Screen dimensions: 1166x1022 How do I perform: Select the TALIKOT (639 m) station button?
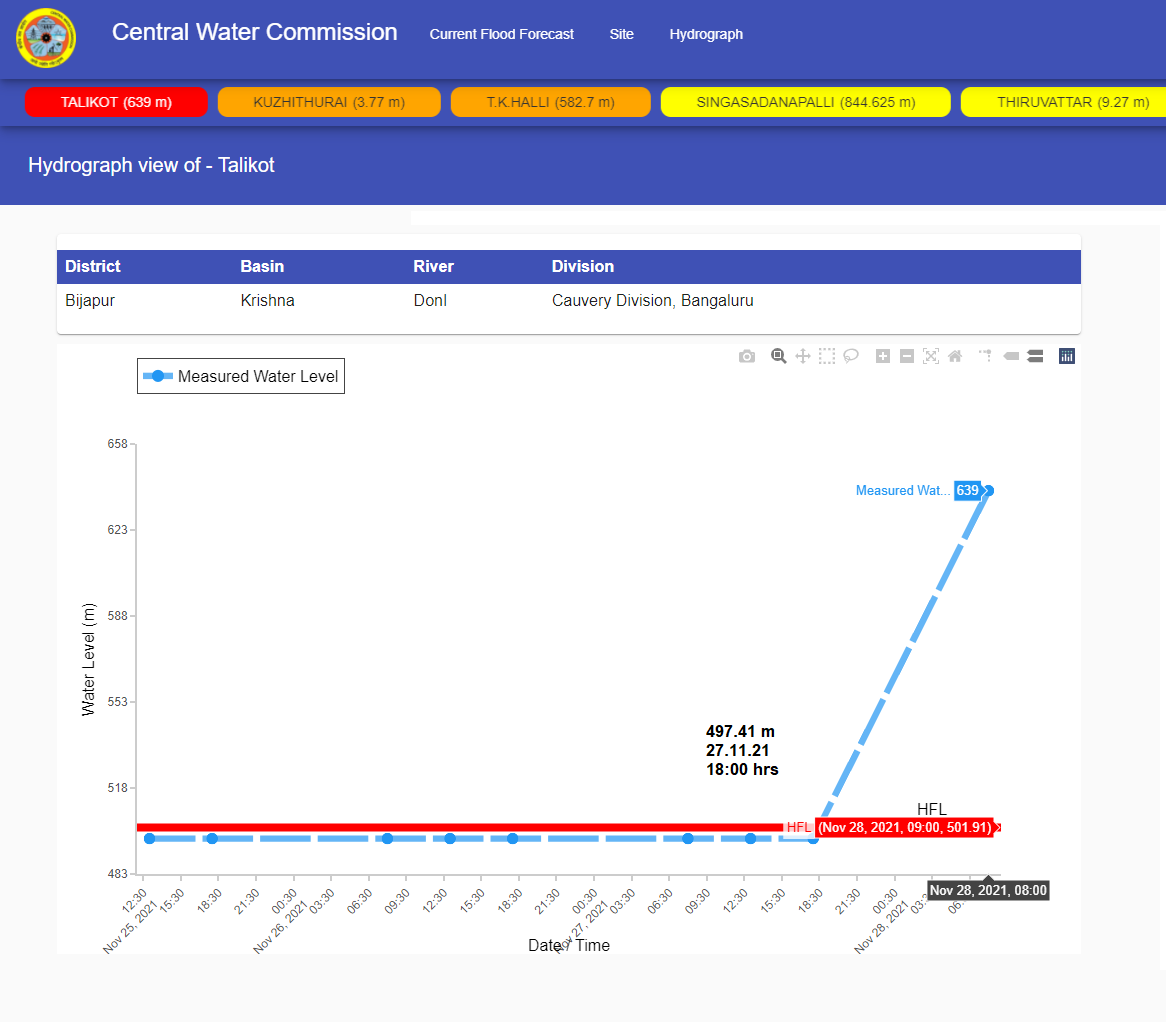[x=116, y=102]
